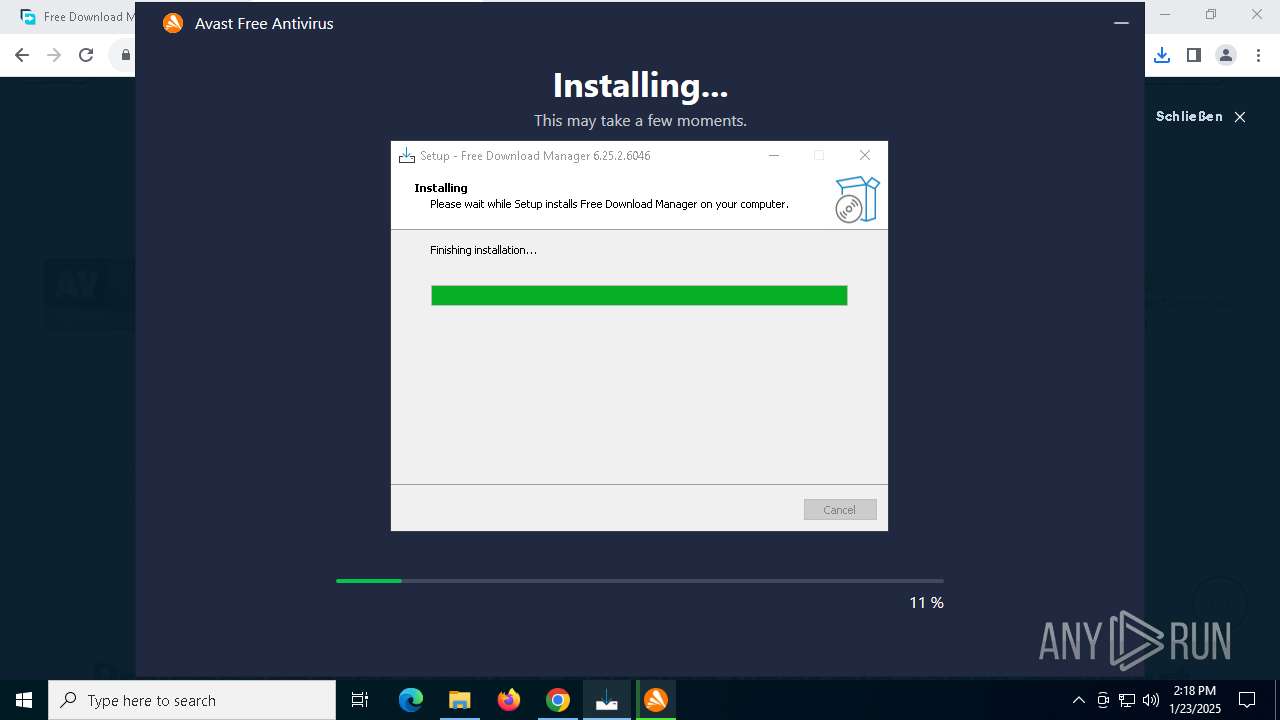This screenshot has width=1280, height=720.
Task: Reload the browser page
Action: (86, 55)
